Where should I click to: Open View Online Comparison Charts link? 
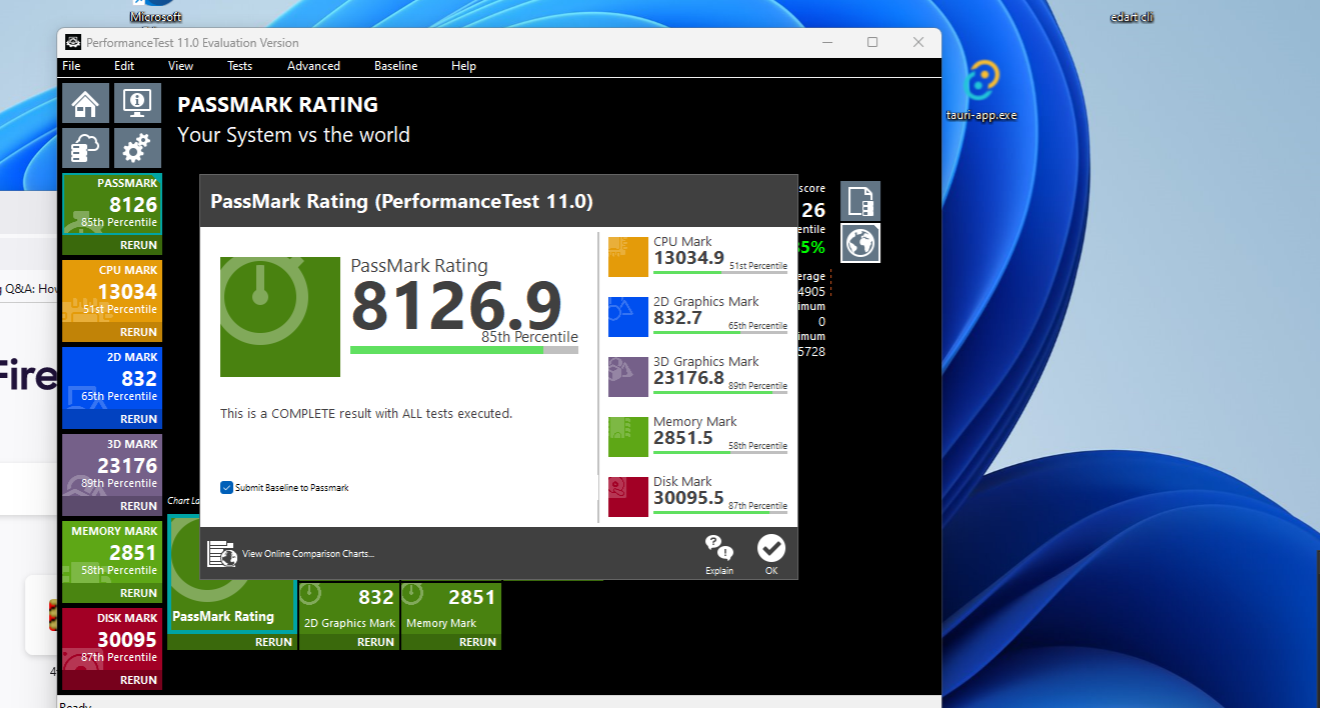pos(307,554)
